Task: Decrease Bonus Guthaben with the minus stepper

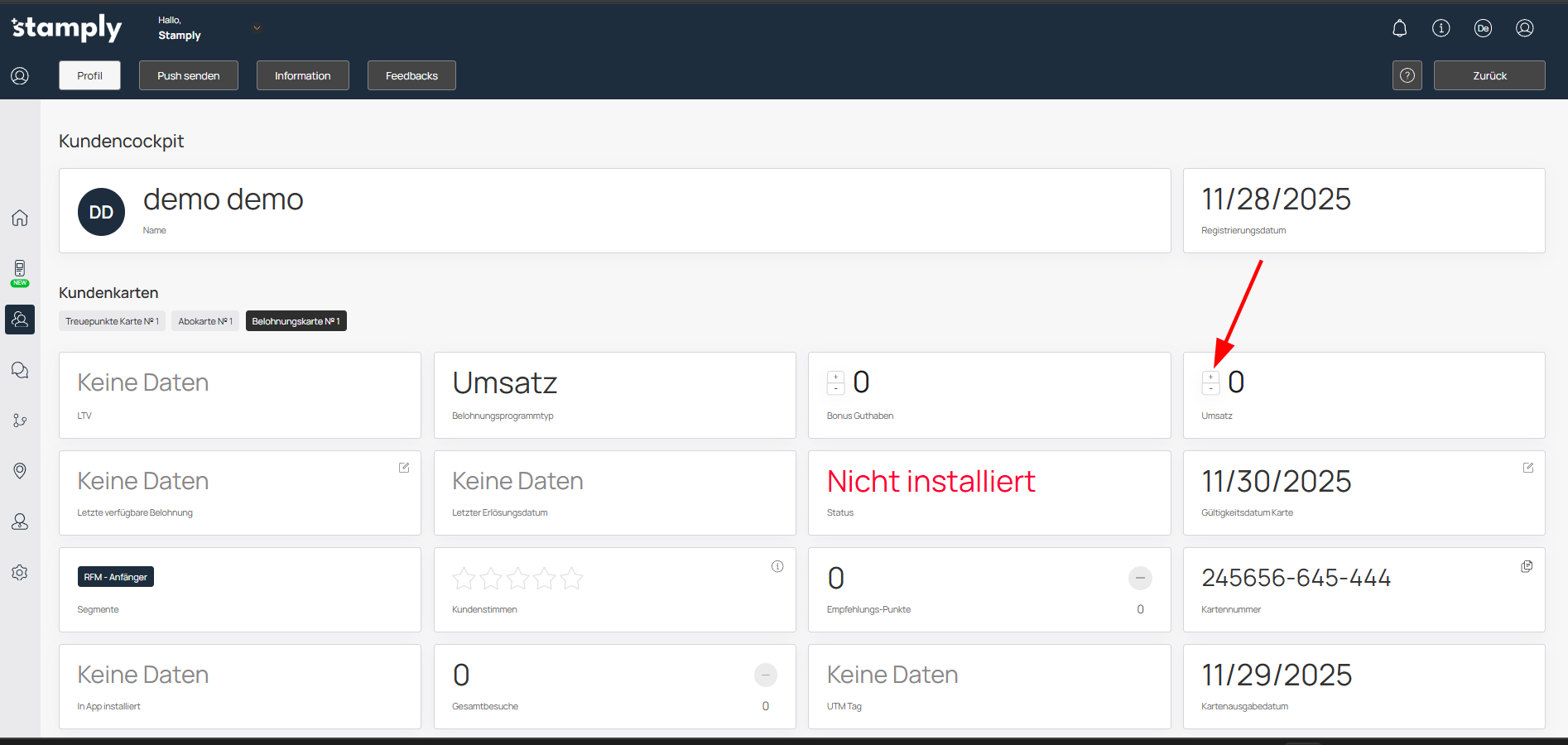Action: [835, 388]
